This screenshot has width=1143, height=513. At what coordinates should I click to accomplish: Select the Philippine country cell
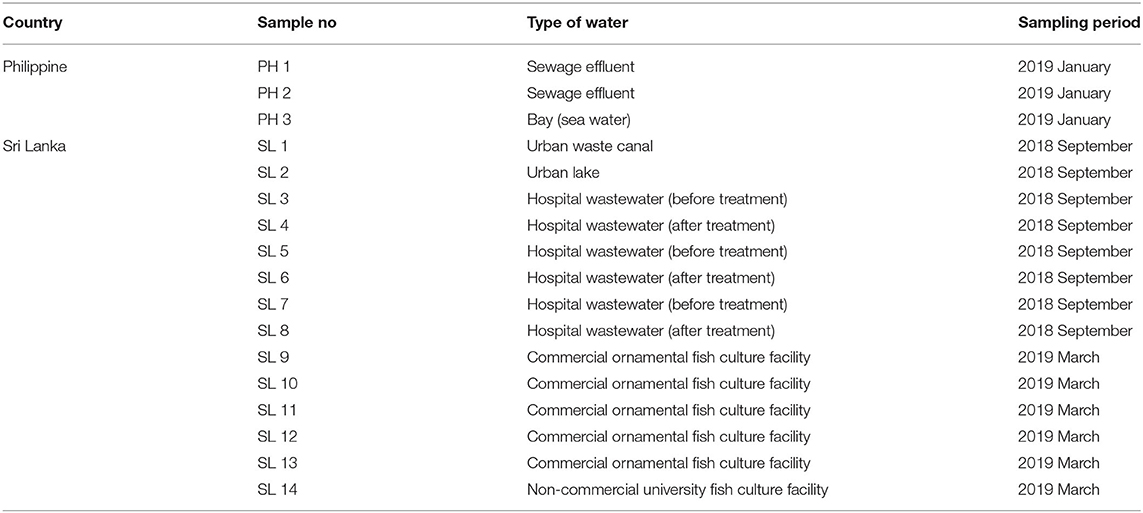coord(36,67)
